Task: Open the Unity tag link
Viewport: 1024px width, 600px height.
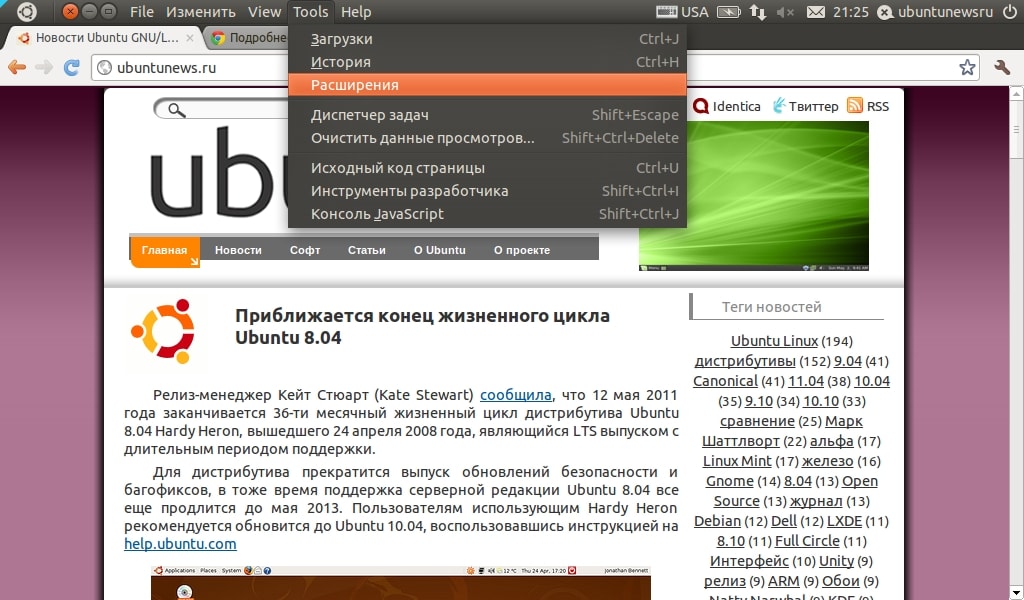Action: coord(836,561)
